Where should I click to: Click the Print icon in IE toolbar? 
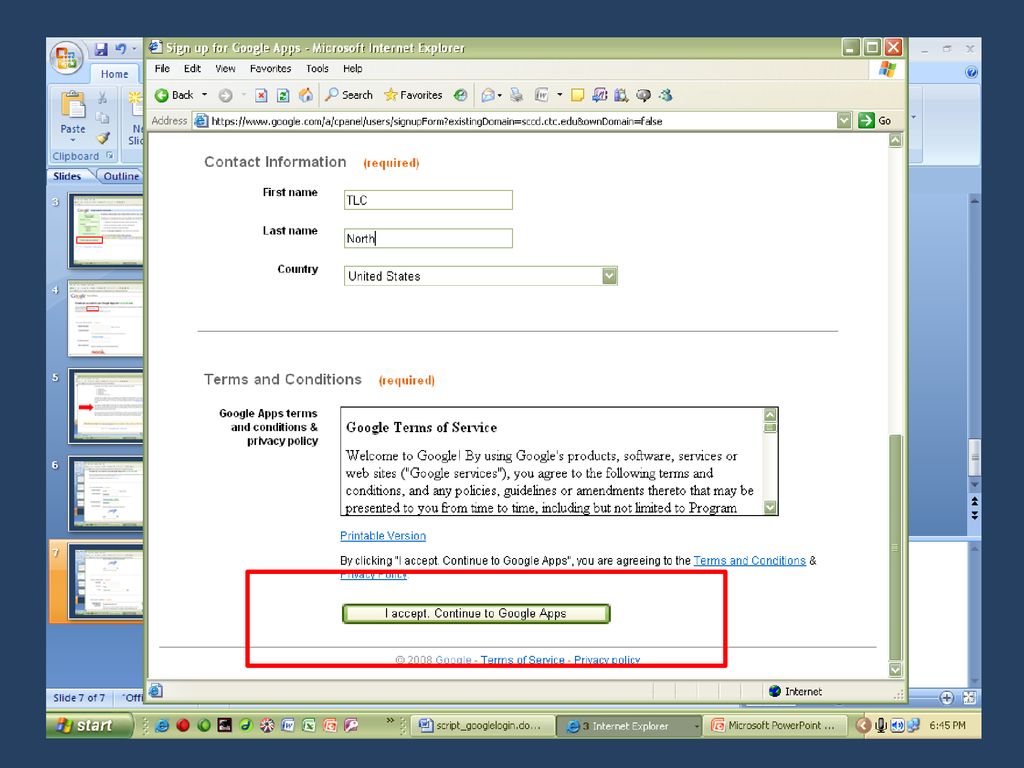click(x=517, y=95)
